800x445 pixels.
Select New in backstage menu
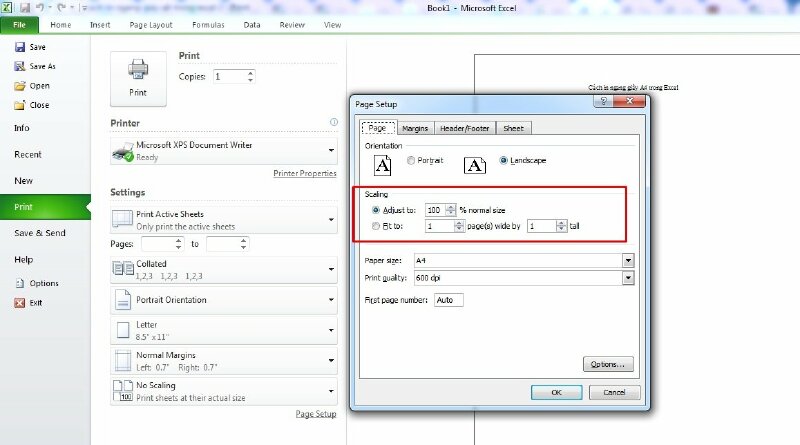pos(23,181)
